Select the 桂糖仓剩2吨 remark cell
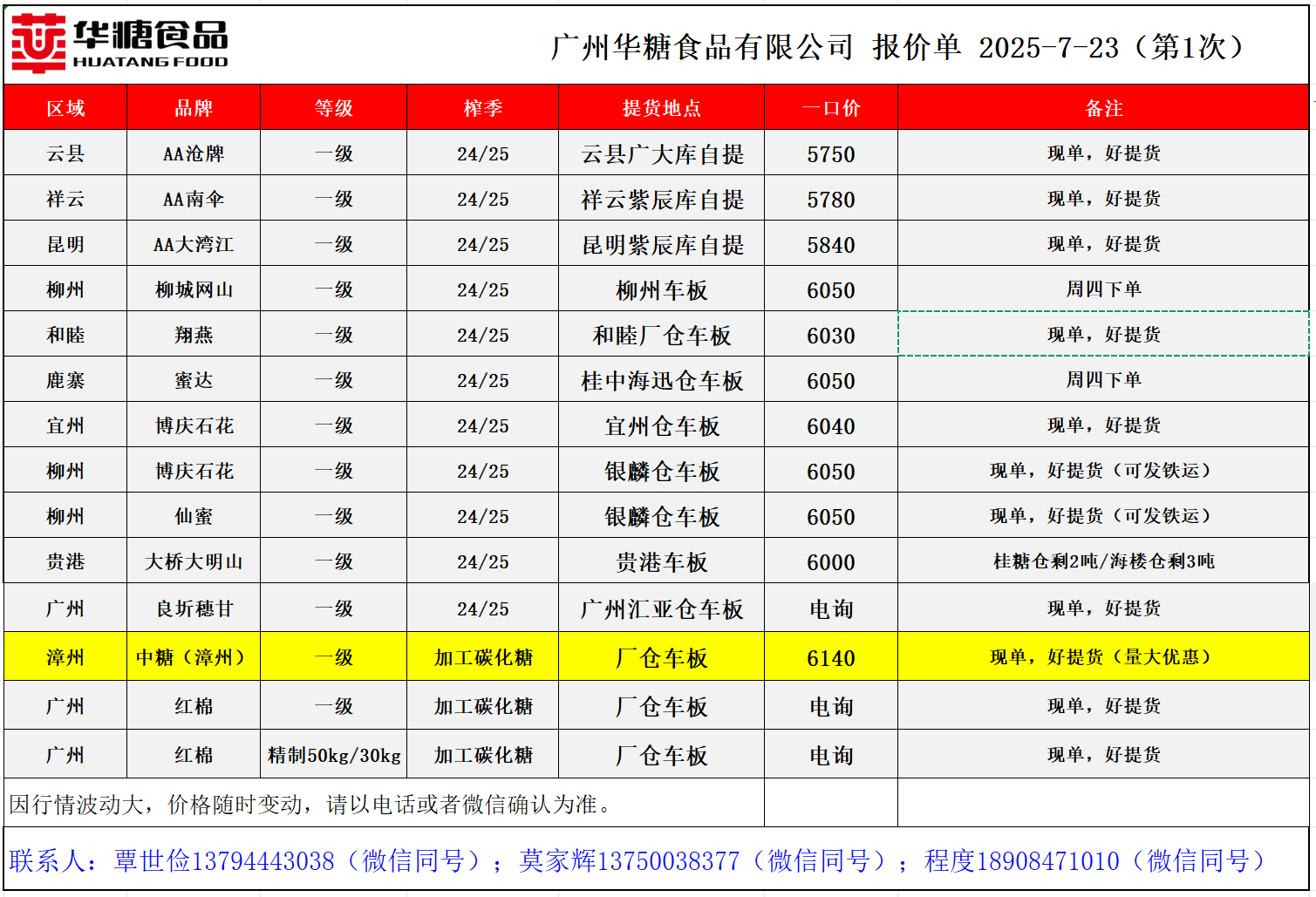The width and height of the screenshot is (1316, 897). [1103, 561]
